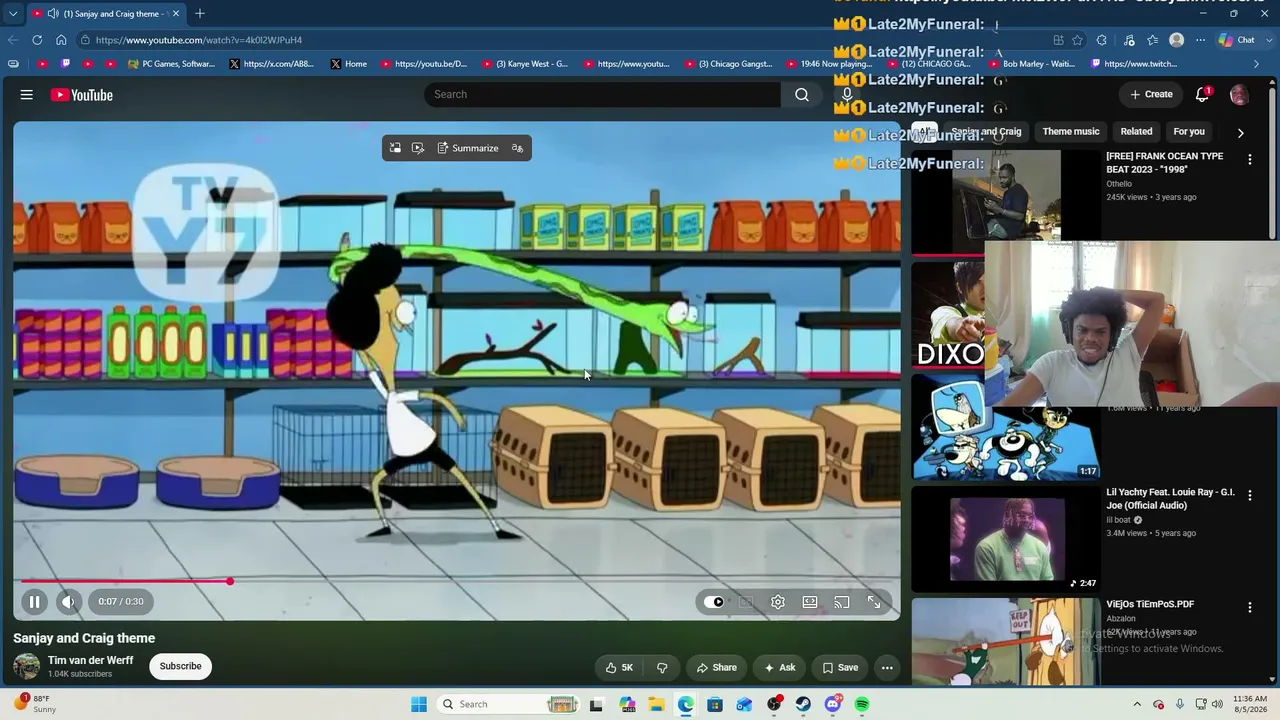Mute the video with the speaker button
The width and height of the screenshot is (1280, 720).
point(68,601)
